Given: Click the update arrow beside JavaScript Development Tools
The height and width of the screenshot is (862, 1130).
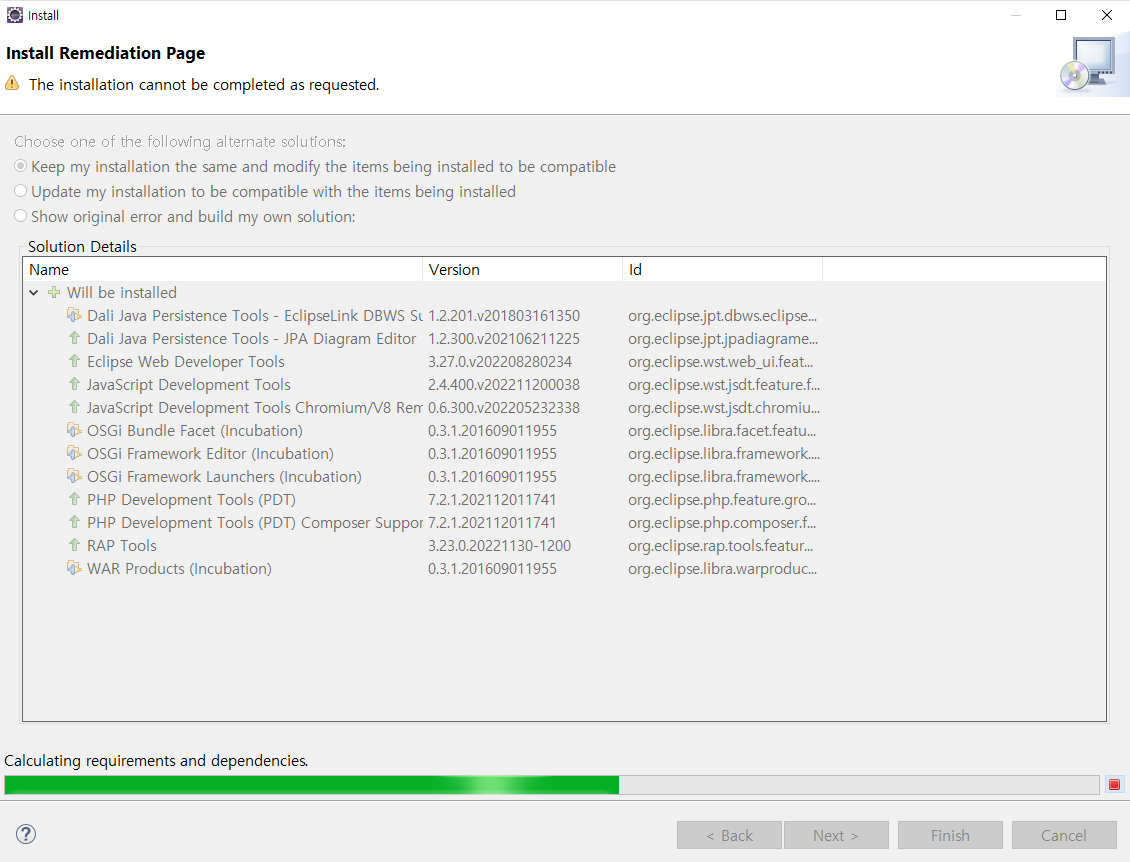Looking at the screenshot, I should pyautogui.click(x=74, y=384).
